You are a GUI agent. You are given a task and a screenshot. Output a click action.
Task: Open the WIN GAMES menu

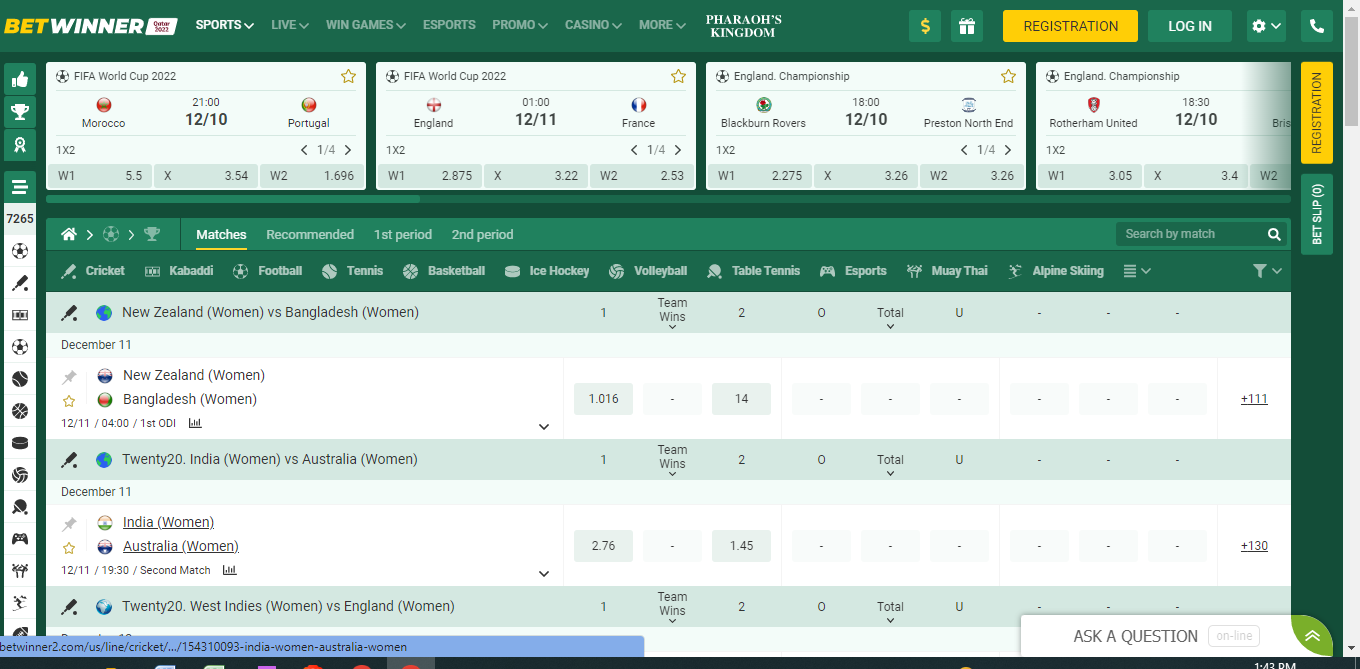click(366, 25)
